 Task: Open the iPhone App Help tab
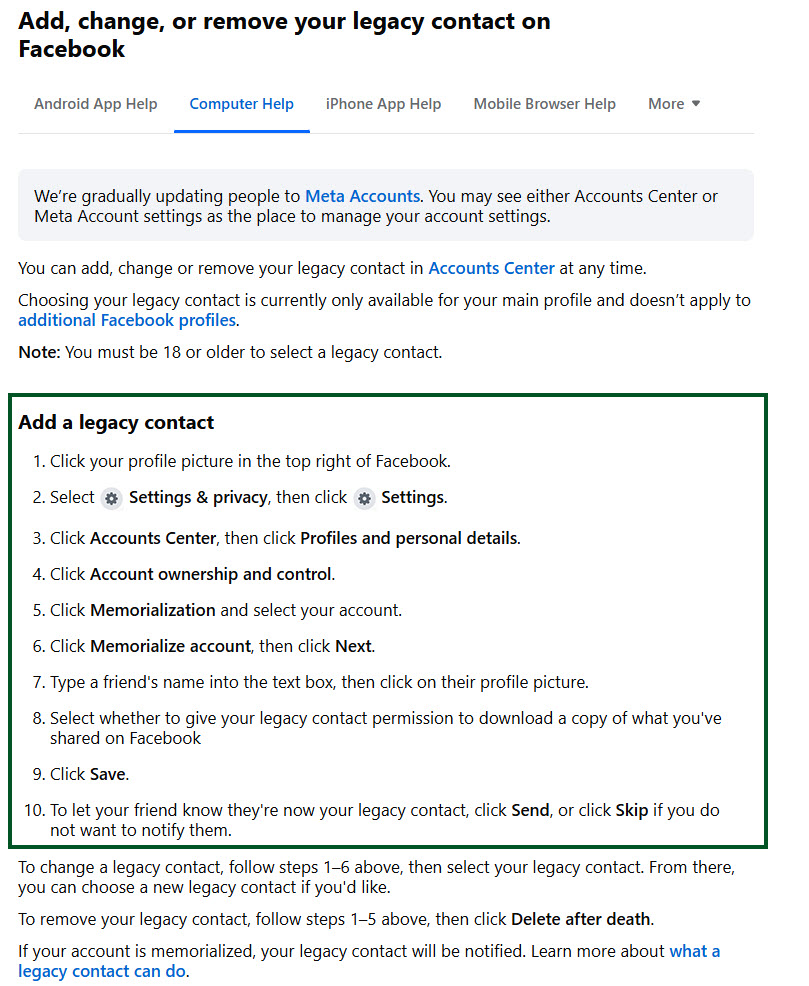click(383, 104)
